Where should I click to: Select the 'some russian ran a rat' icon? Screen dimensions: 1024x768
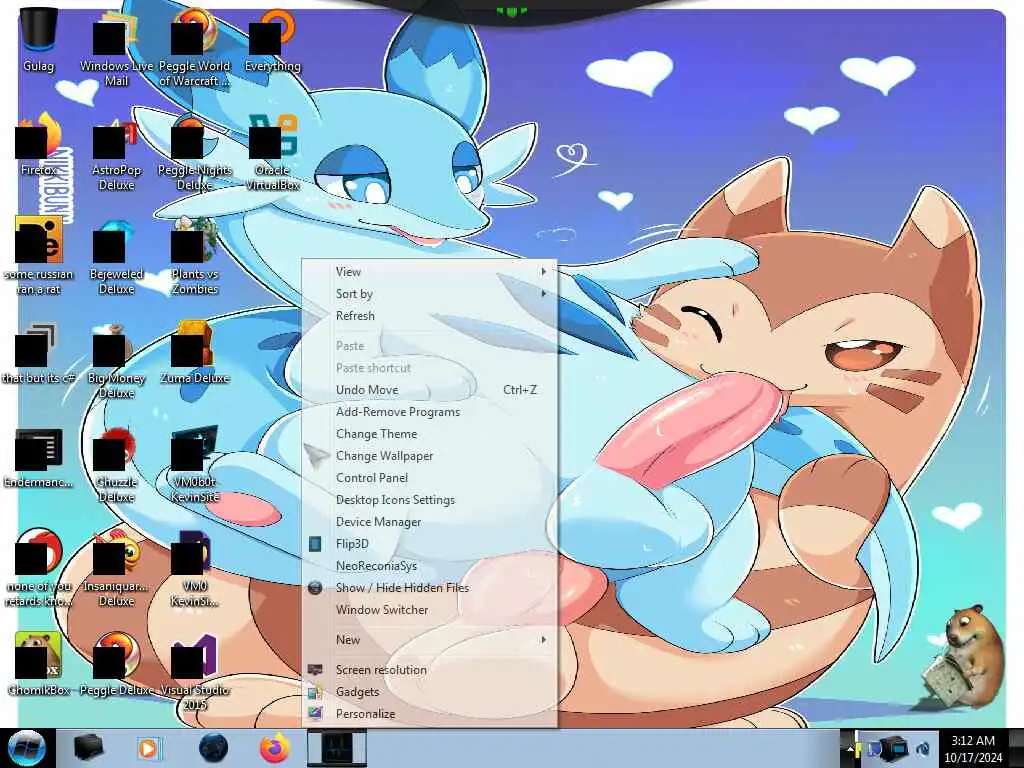point(39,256)
